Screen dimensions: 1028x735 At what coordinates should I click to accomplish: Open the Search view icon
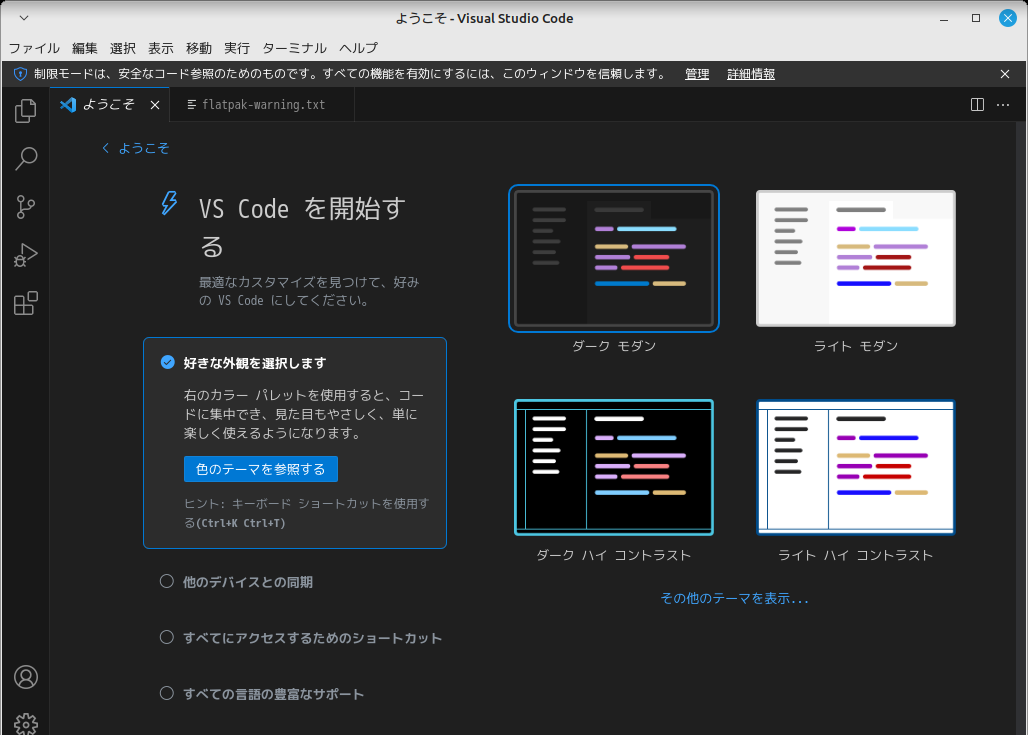[x=26, y=158]
